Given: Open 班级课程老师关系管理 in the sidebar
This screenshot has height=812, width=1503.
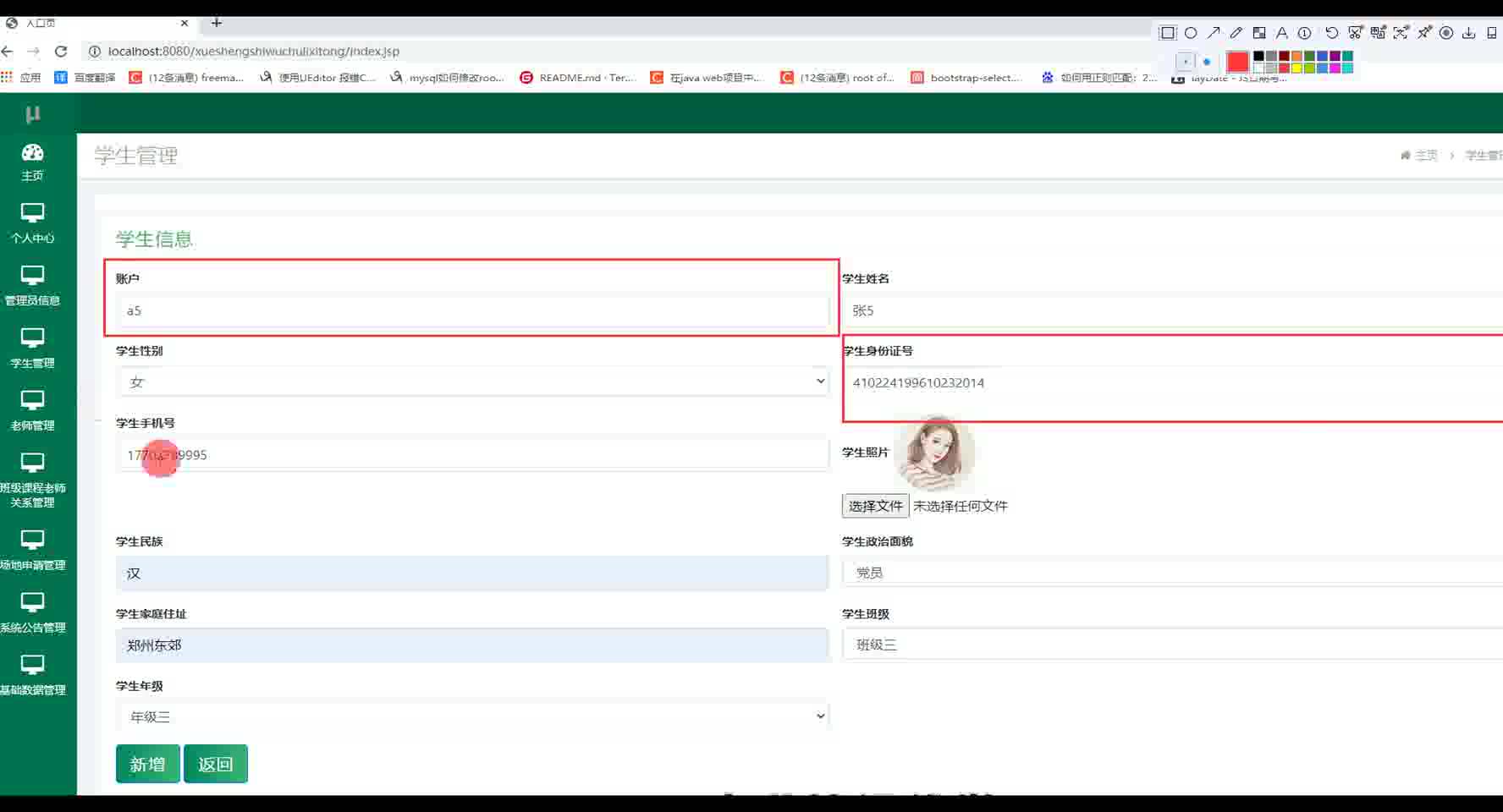Looking at the screenshot, I should [32, 480].
